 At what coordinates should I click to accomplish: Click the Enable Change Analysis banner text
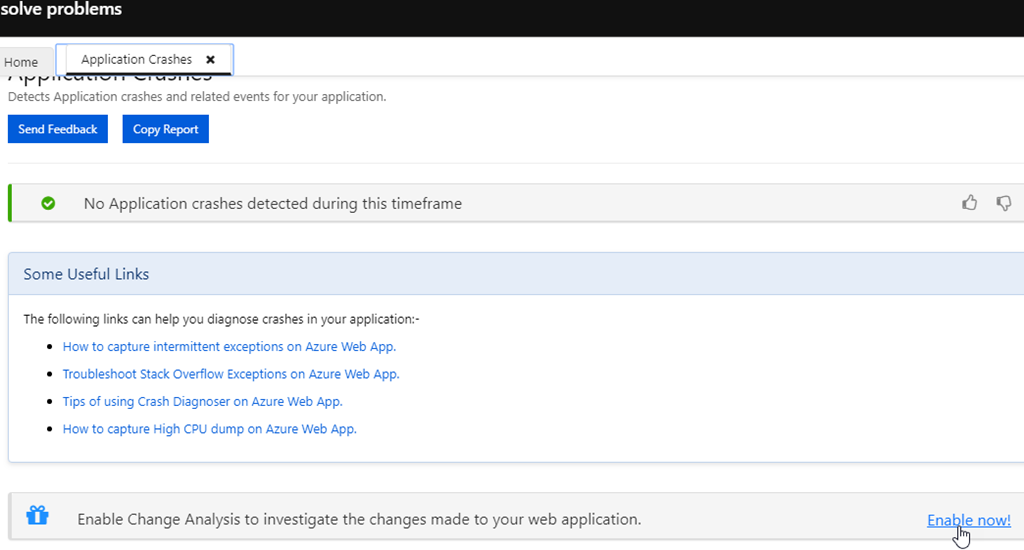click(x=359, y=520)
